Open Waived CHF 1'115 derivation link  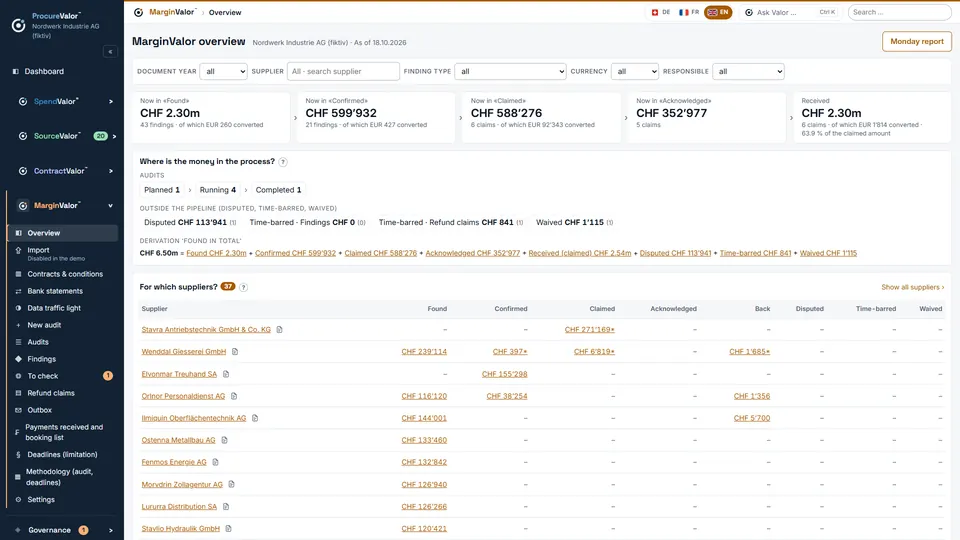point(828,253)
